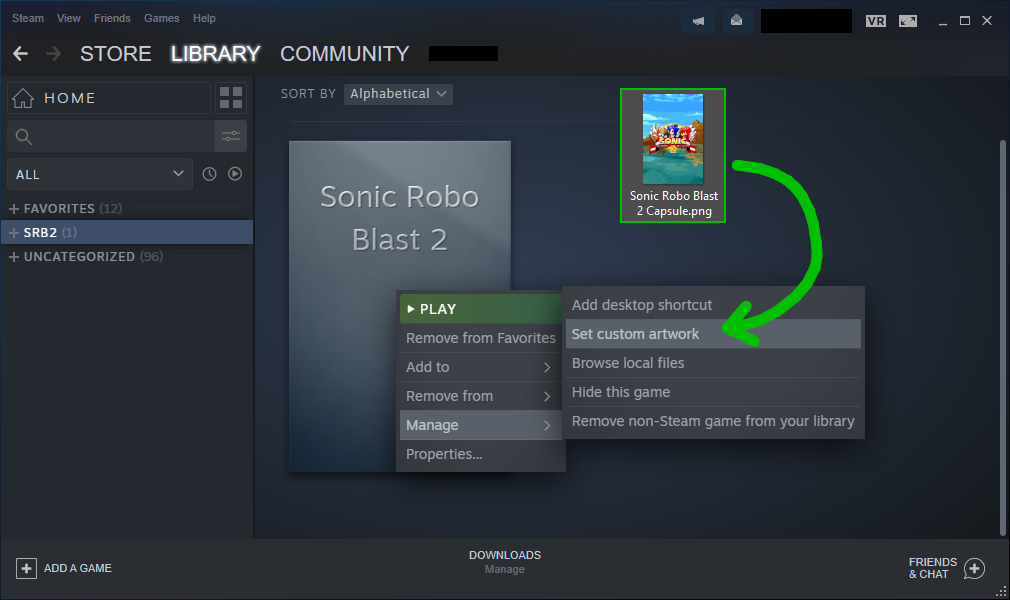
Task: Click ADD A GAME text
Action: coord(78,568)
